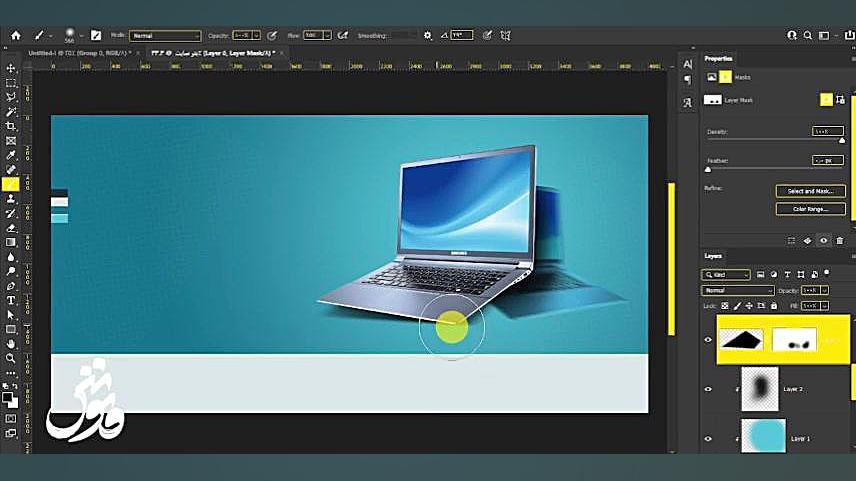Click the Density slider handle
Viewport: 856px width, 481px height.
tap(842, 141)
